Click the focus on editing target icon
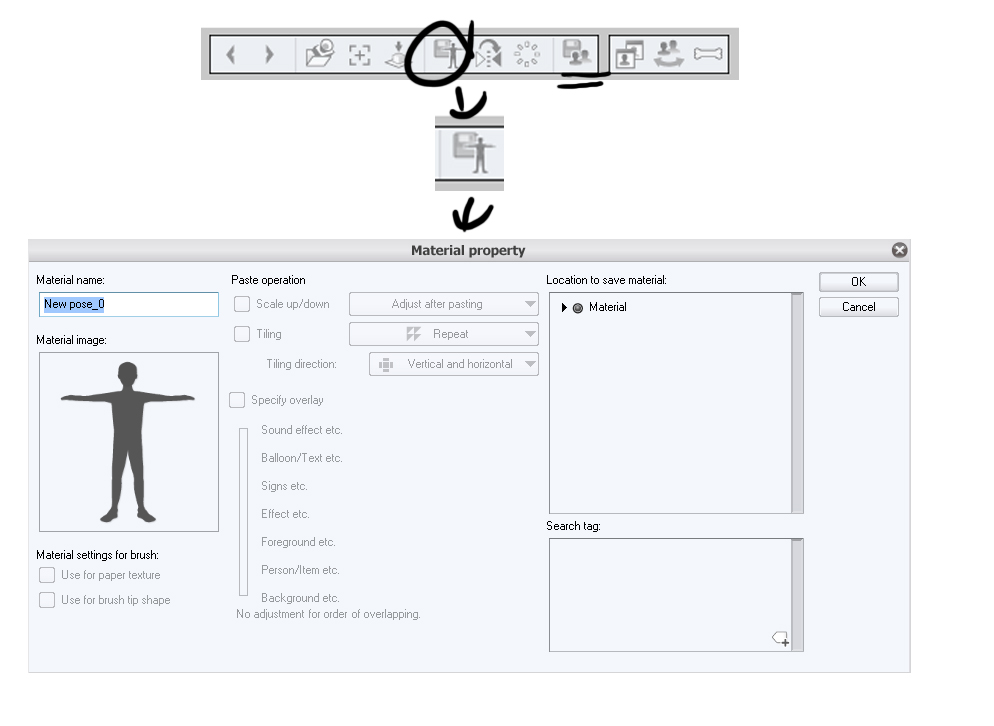Image resolution: width=994 pixels, height=726 pixels. pyautogui.click(x=359, y=55)
